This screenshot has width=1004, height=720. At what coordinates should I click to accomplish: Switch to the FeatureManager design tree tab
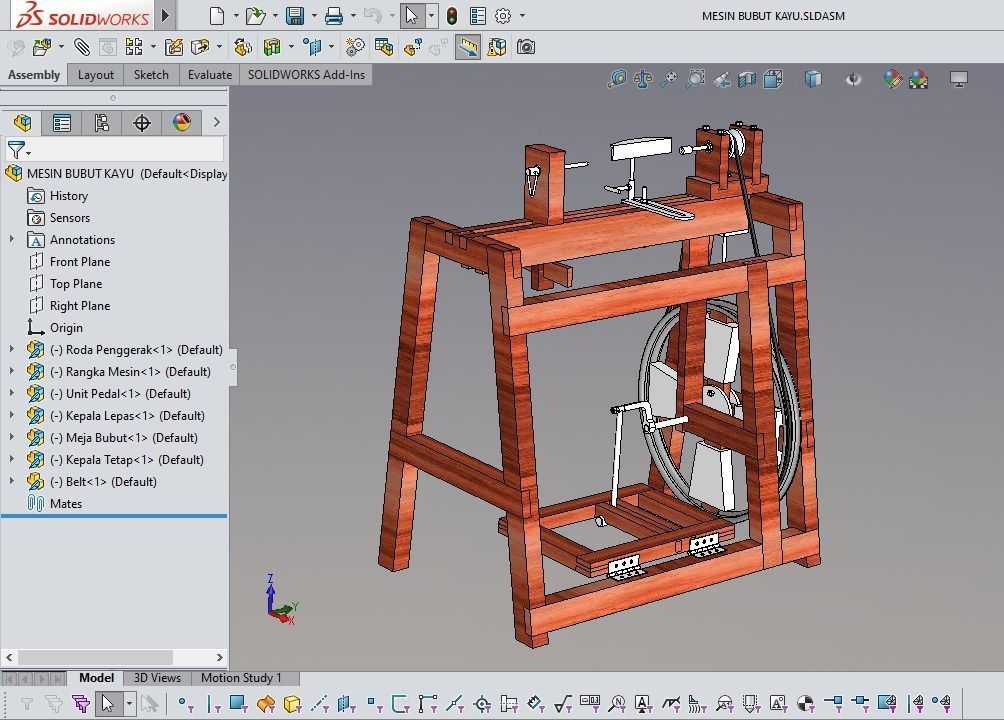pos(22,122)
